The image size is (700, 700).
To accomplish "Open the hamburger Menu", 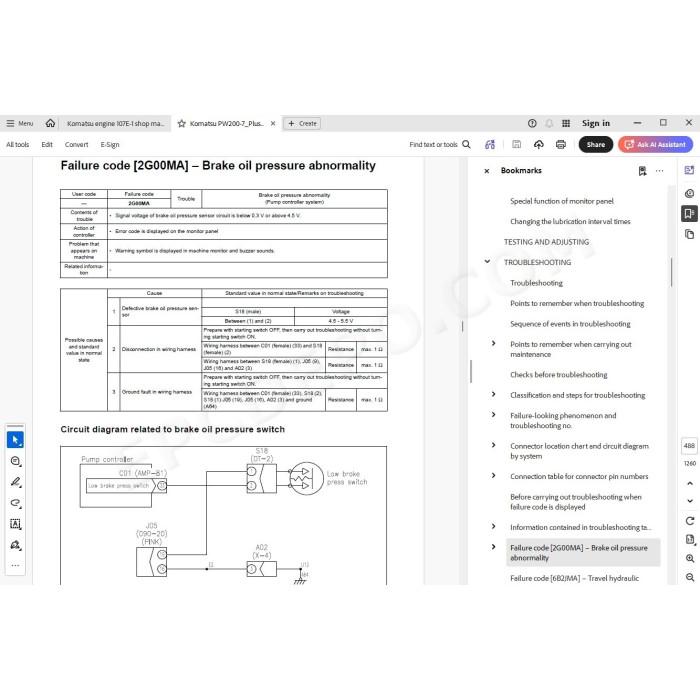I will coord(20,123).
